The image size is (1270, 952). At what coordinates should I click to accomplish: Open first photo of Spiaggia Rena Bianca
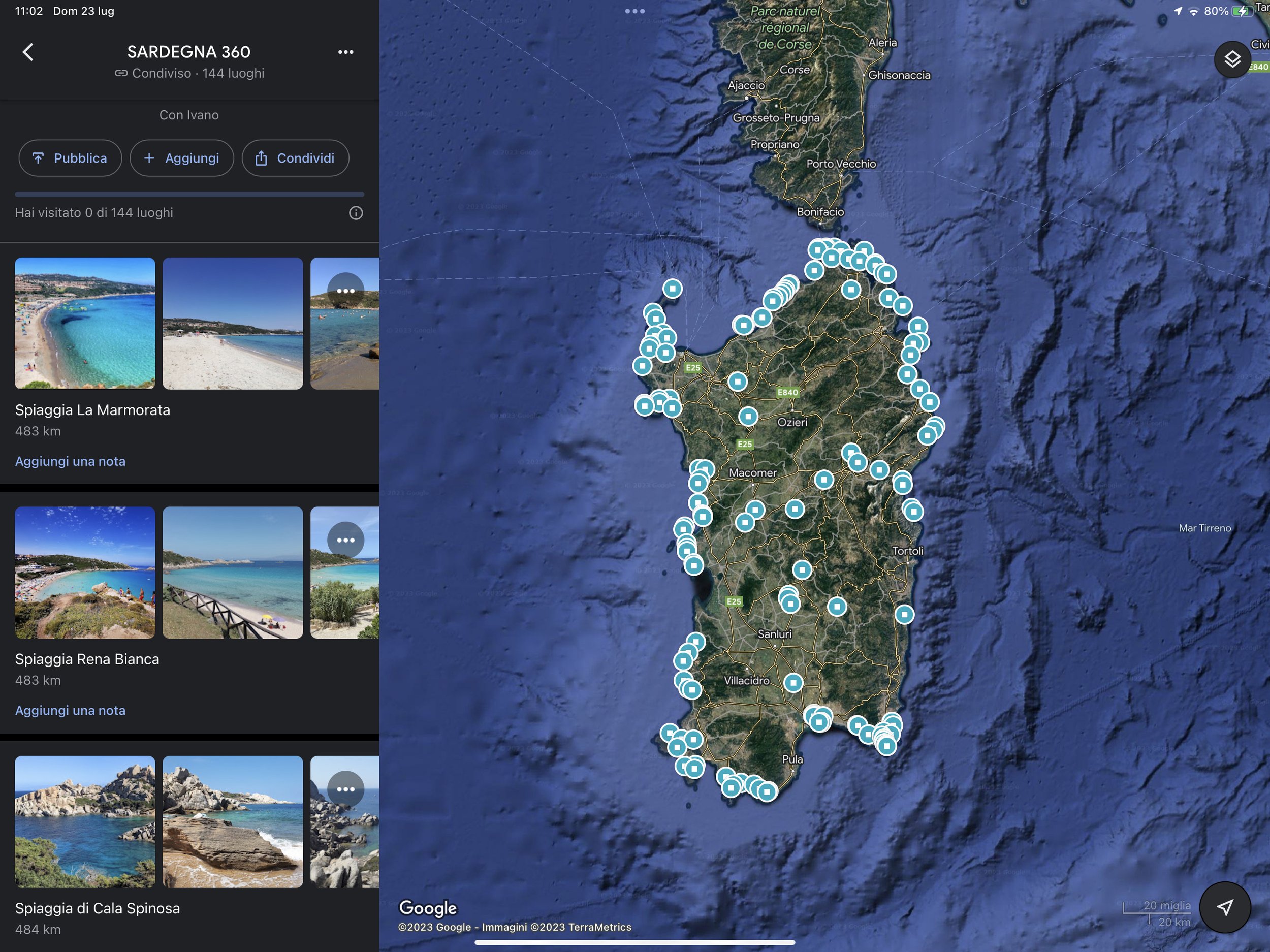pyautogui.click(x=85, y=573)
